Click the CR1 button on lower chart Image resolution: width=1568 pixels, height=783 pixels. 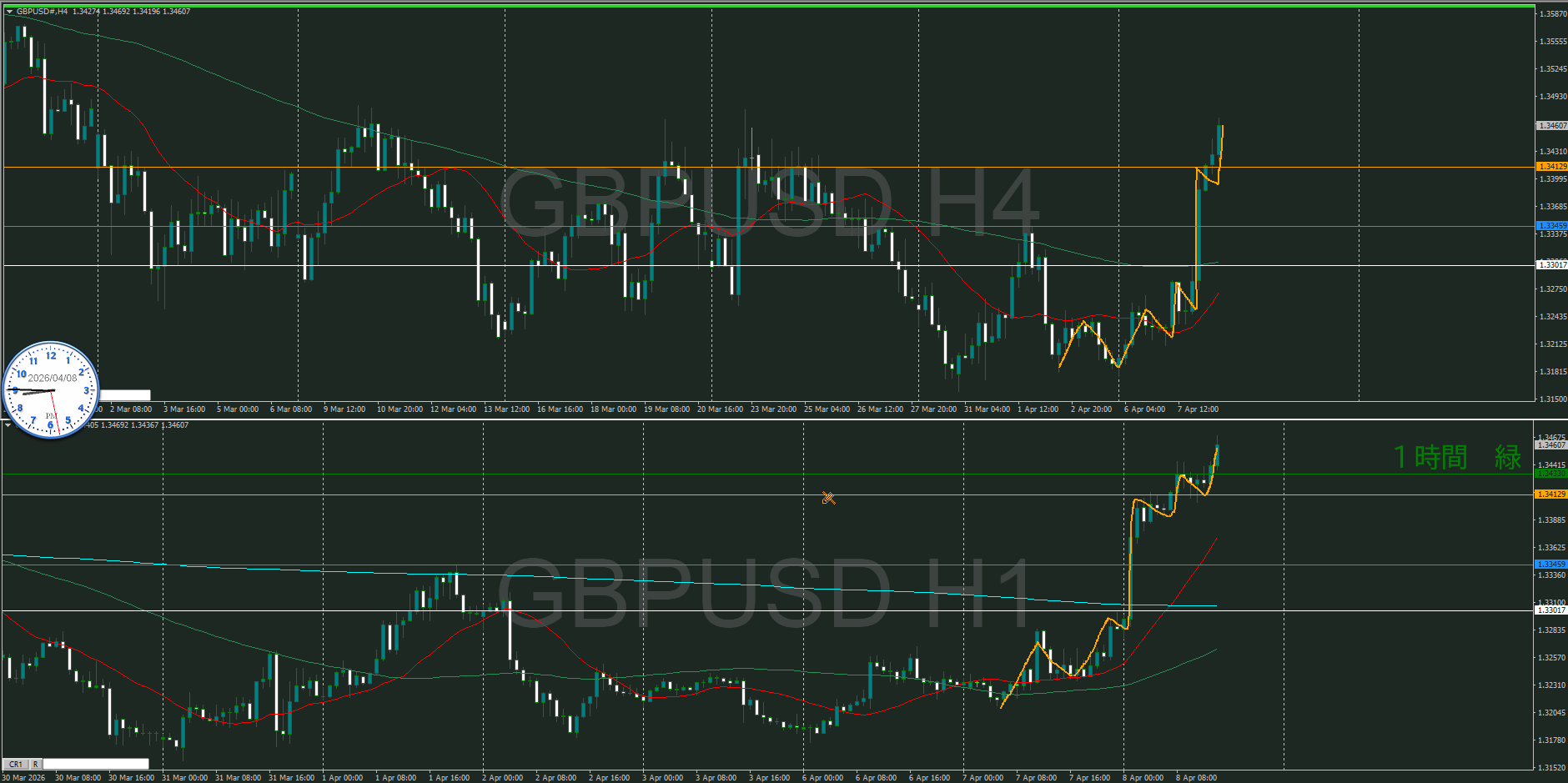pyautogui.click(x=16, y=764)
